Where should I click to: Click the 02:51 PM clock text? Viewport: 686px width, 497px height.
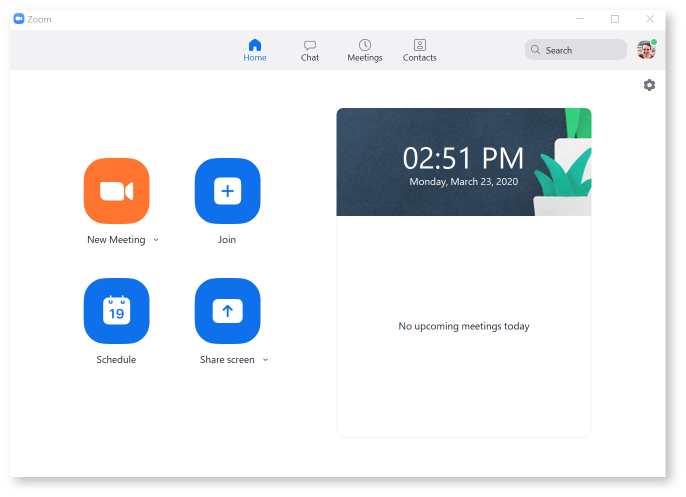[463, 158]
